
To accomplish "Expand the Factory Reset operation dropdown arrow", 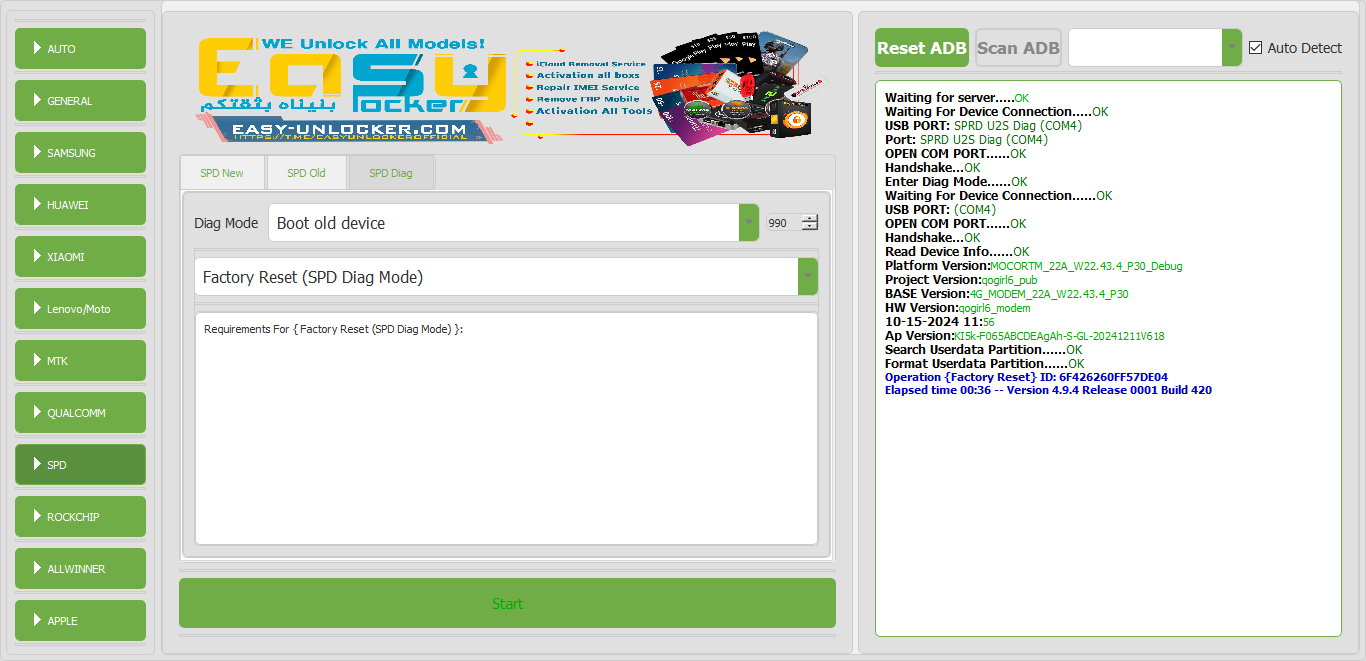I will (808, 277).
